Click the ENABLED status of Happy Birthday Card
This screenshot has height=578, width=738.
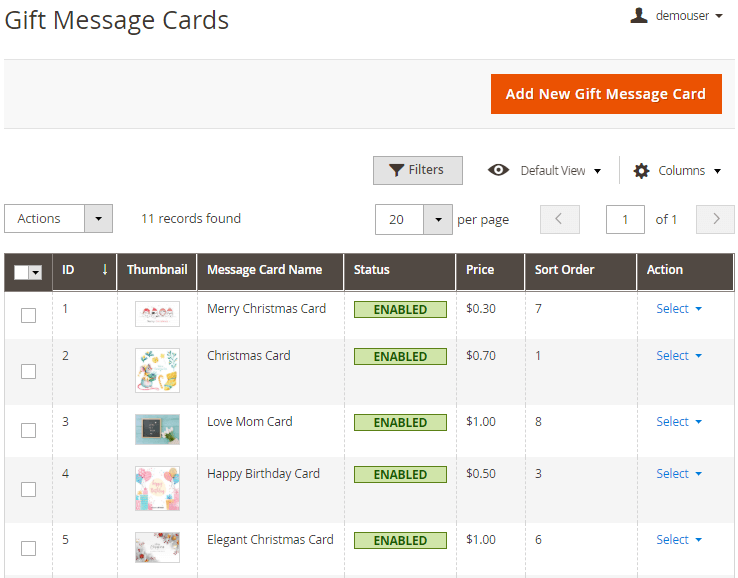coord(400,474)
